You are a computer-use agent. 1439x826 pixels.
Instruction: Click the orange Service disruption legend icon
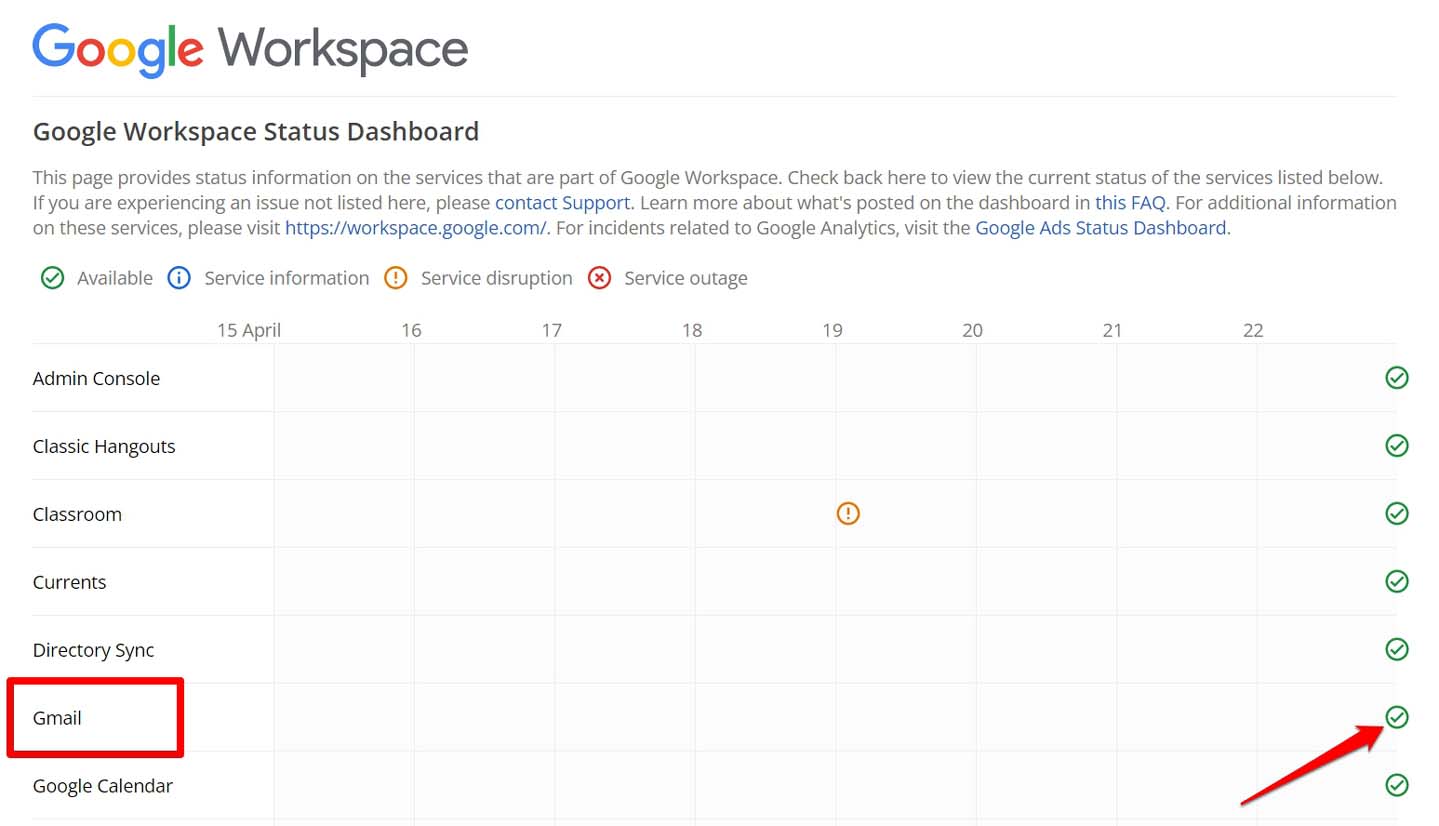pyautogui.click(x=396, y=278)
